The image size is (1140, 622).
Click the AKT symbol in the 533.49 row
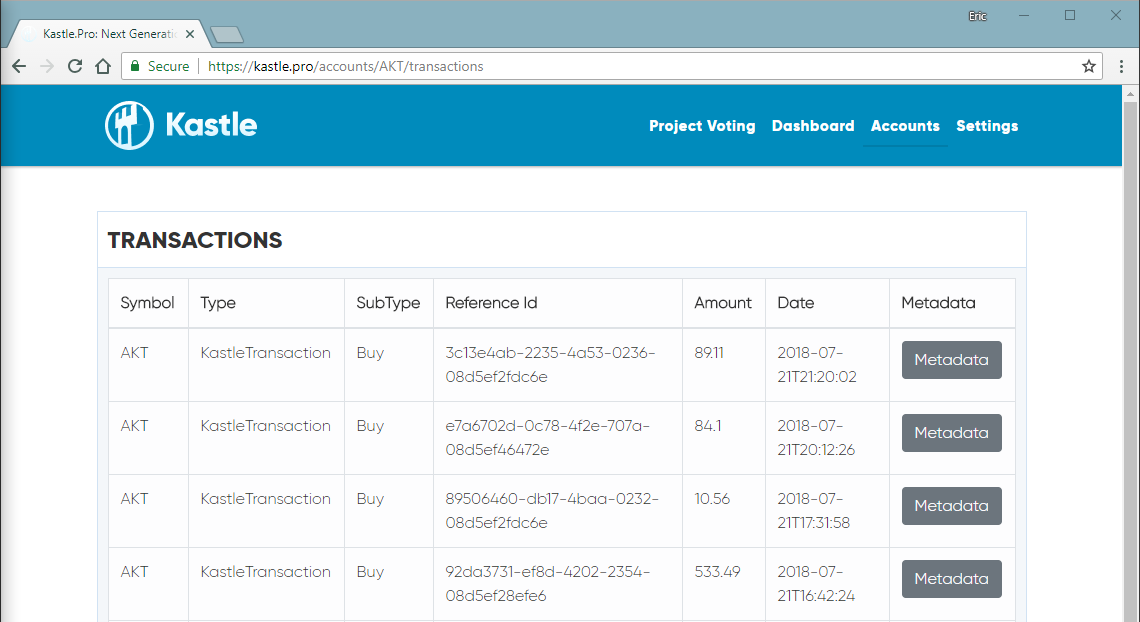click(x=135, y=572)
